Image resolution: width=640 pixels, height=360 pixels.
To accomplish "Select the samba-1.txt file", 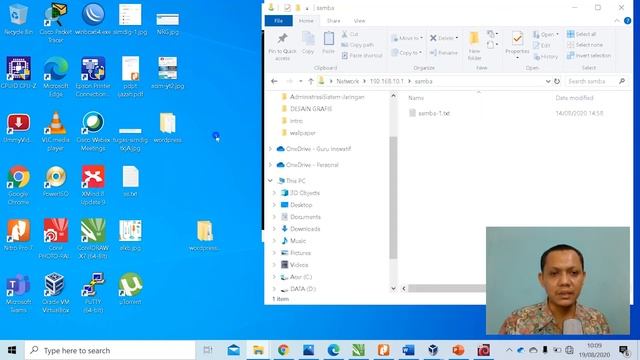I will [x=429, y=113].
